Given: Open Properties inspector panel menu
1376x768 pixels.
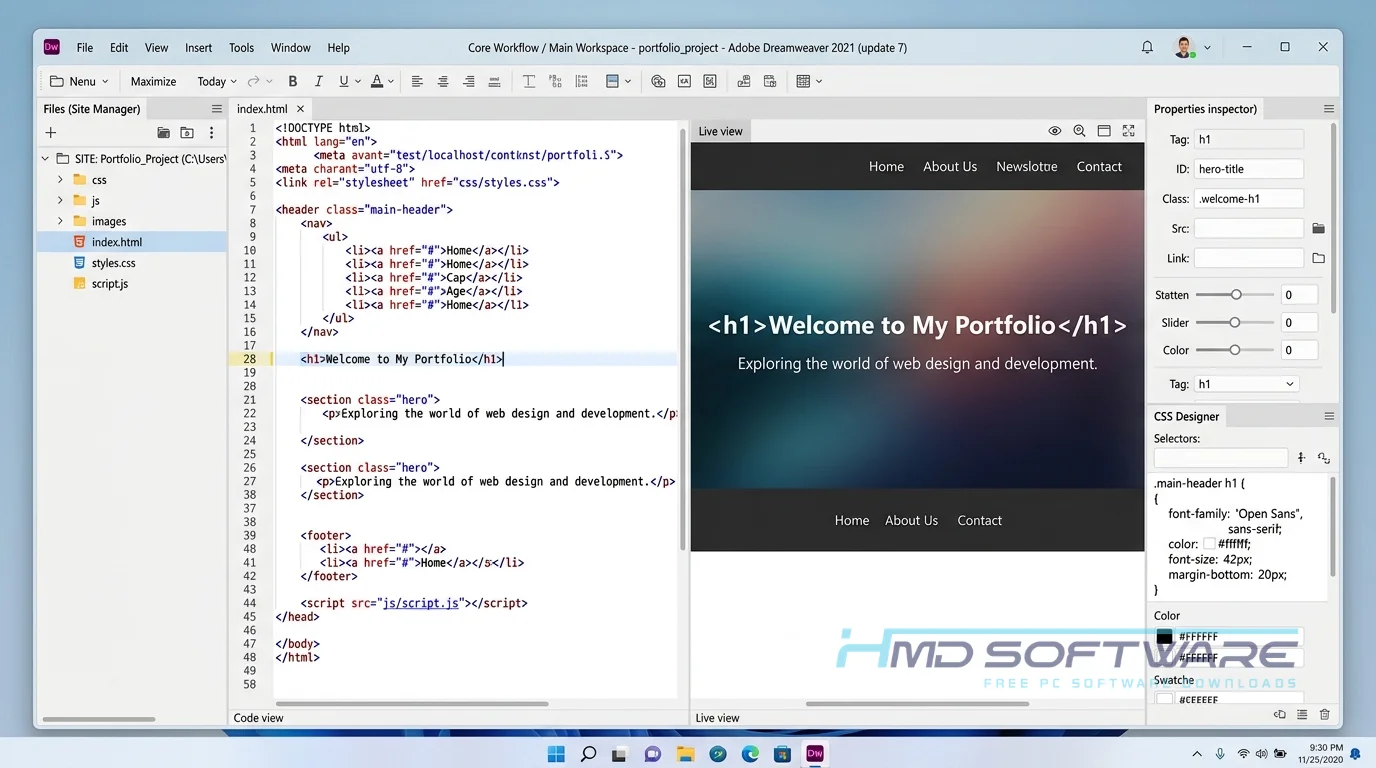Looking at the screenshot, I should [1328, 109].
